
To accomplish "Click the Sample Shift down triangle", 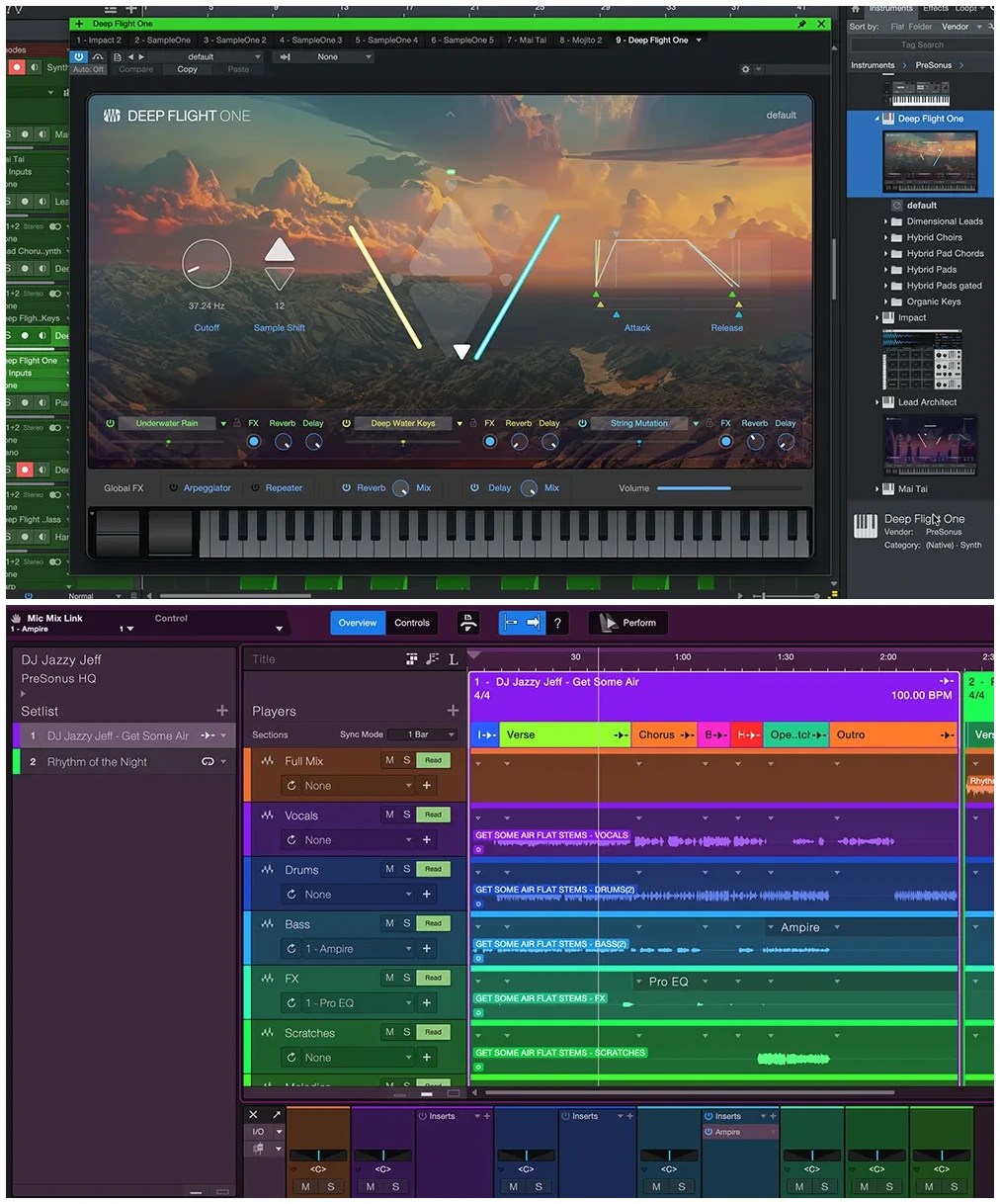I will pos(280,279).
